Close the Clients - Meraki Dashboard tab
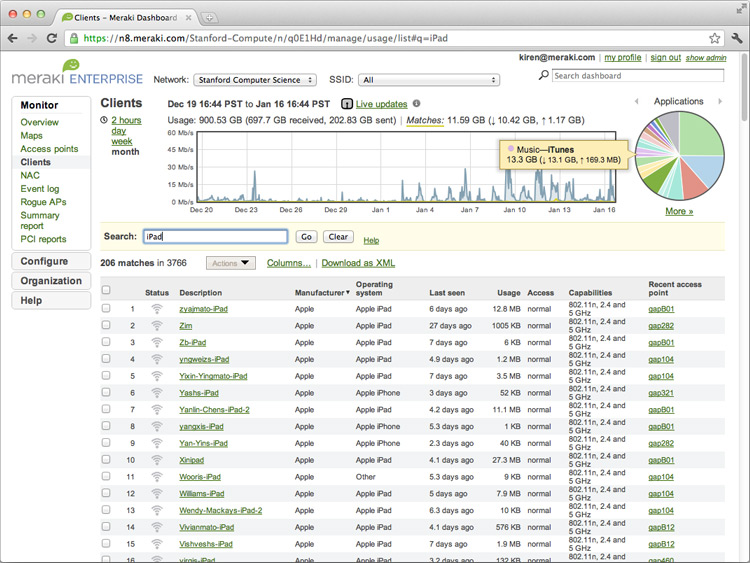750x563 pixels. [x=188, y=18]
